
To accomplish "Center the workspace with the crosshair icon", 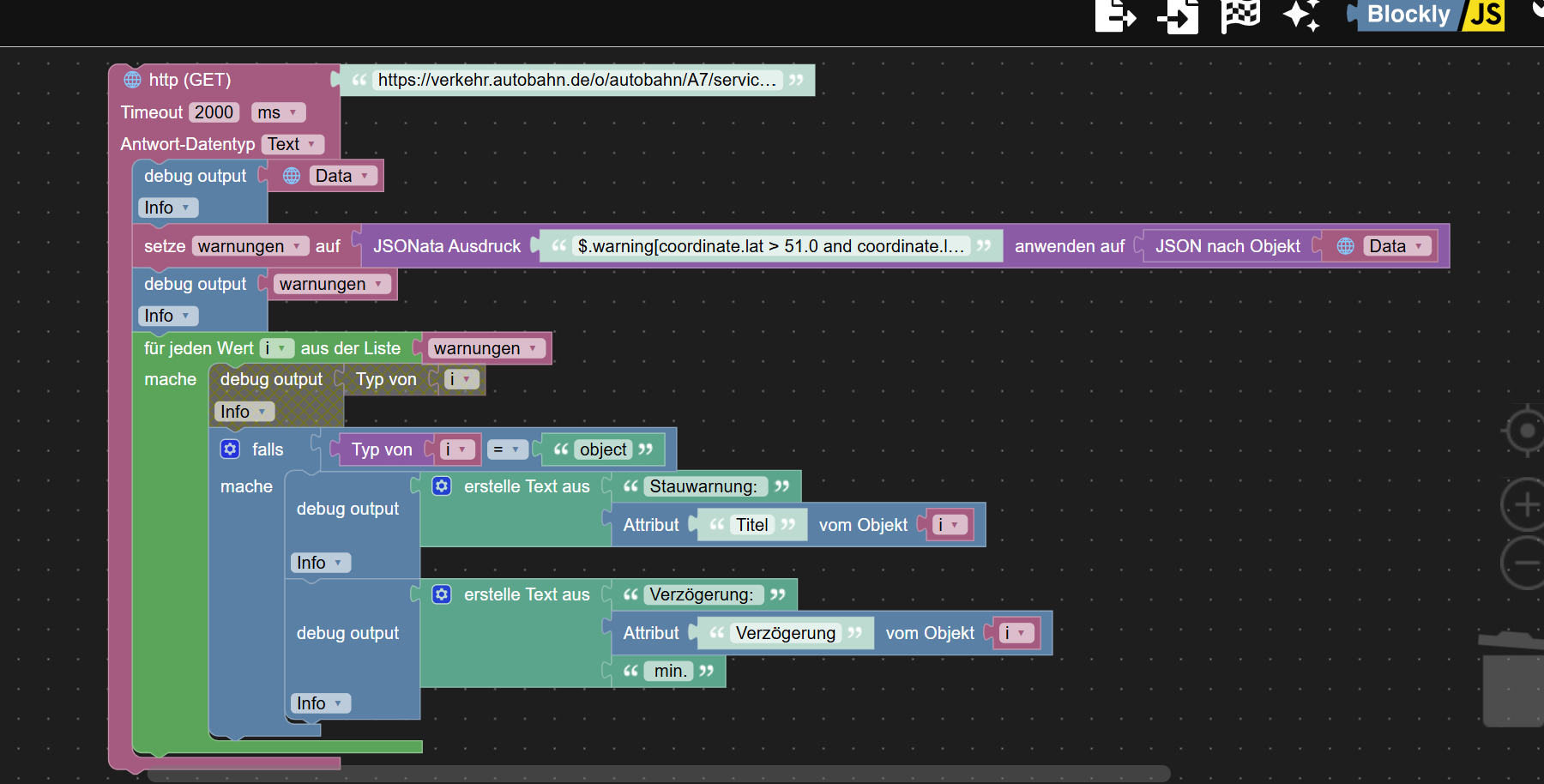I will [1526, 431].
